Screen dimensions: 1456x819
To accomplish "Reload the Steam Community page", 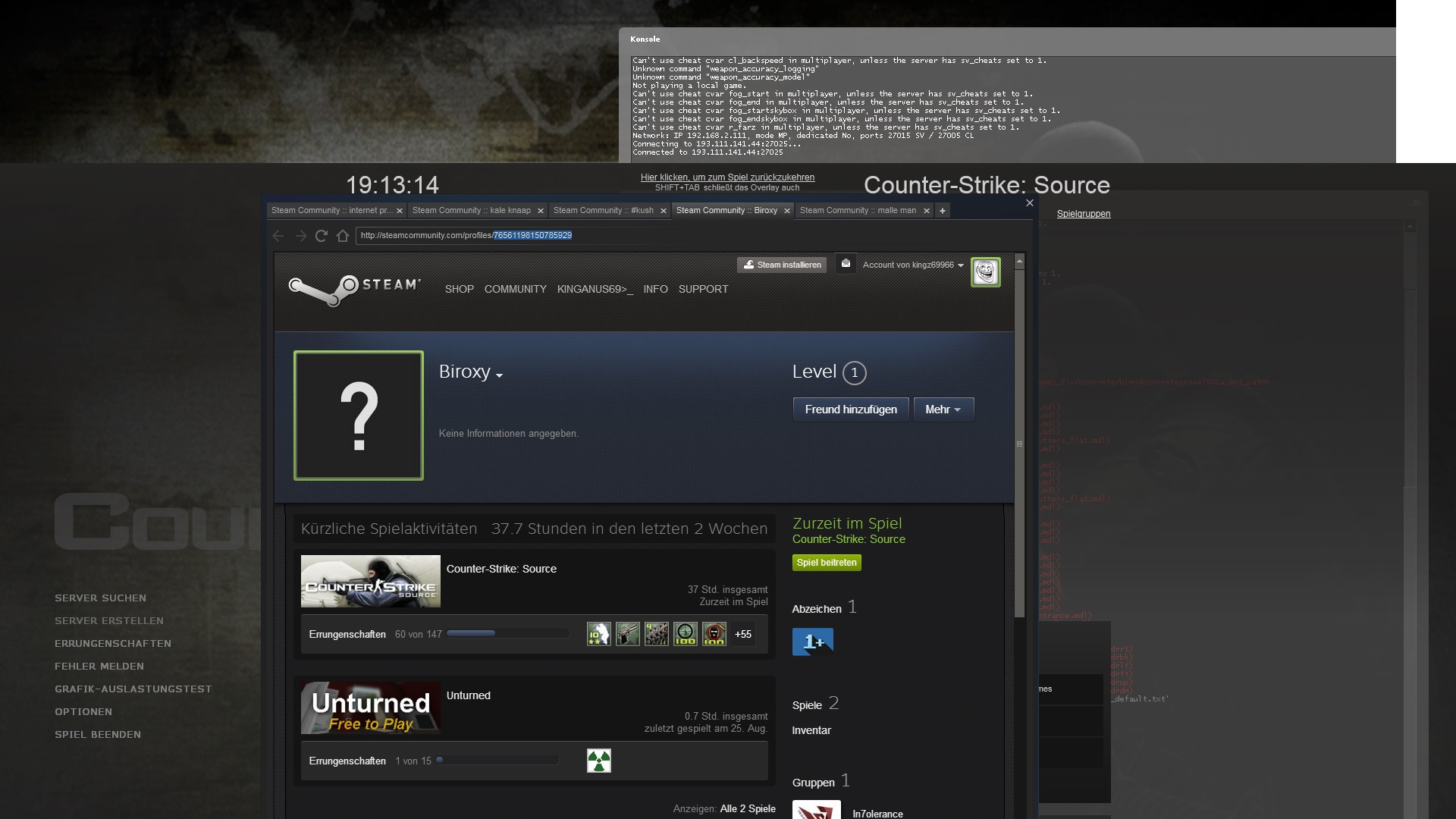I will [x=322, y=236].
